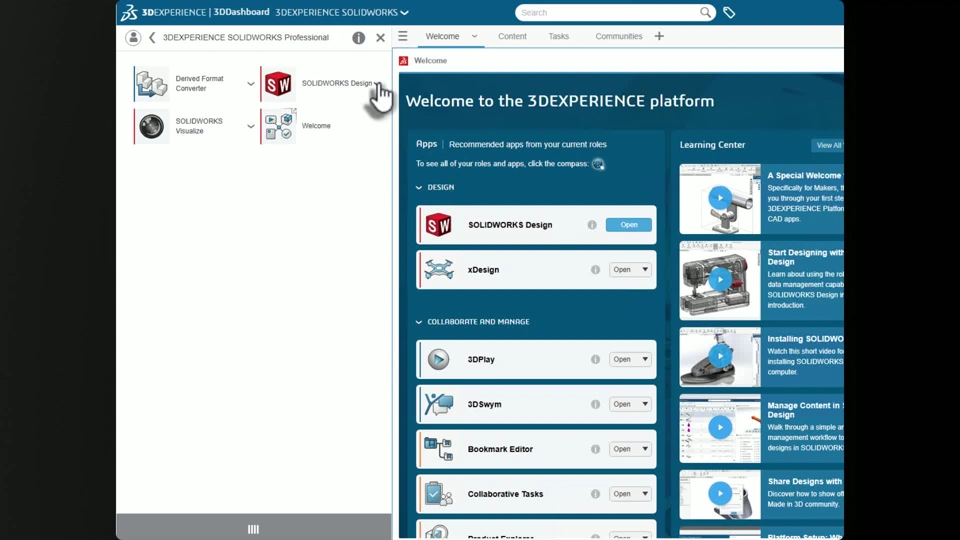Switch to the Welcome tab
The width and height of the screenshot is (960, 540).
point(442,36)
